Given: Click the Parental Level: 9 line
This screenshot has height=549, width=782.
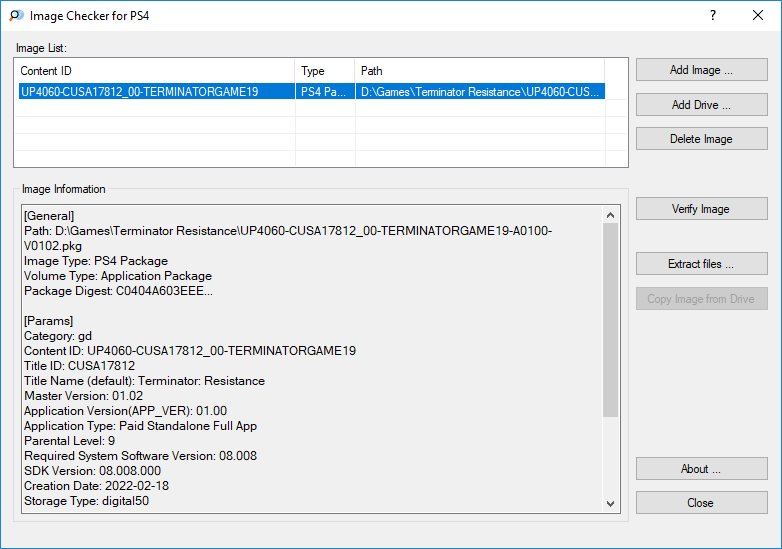Looking at the screenshot, I should [x=69, y=440].
